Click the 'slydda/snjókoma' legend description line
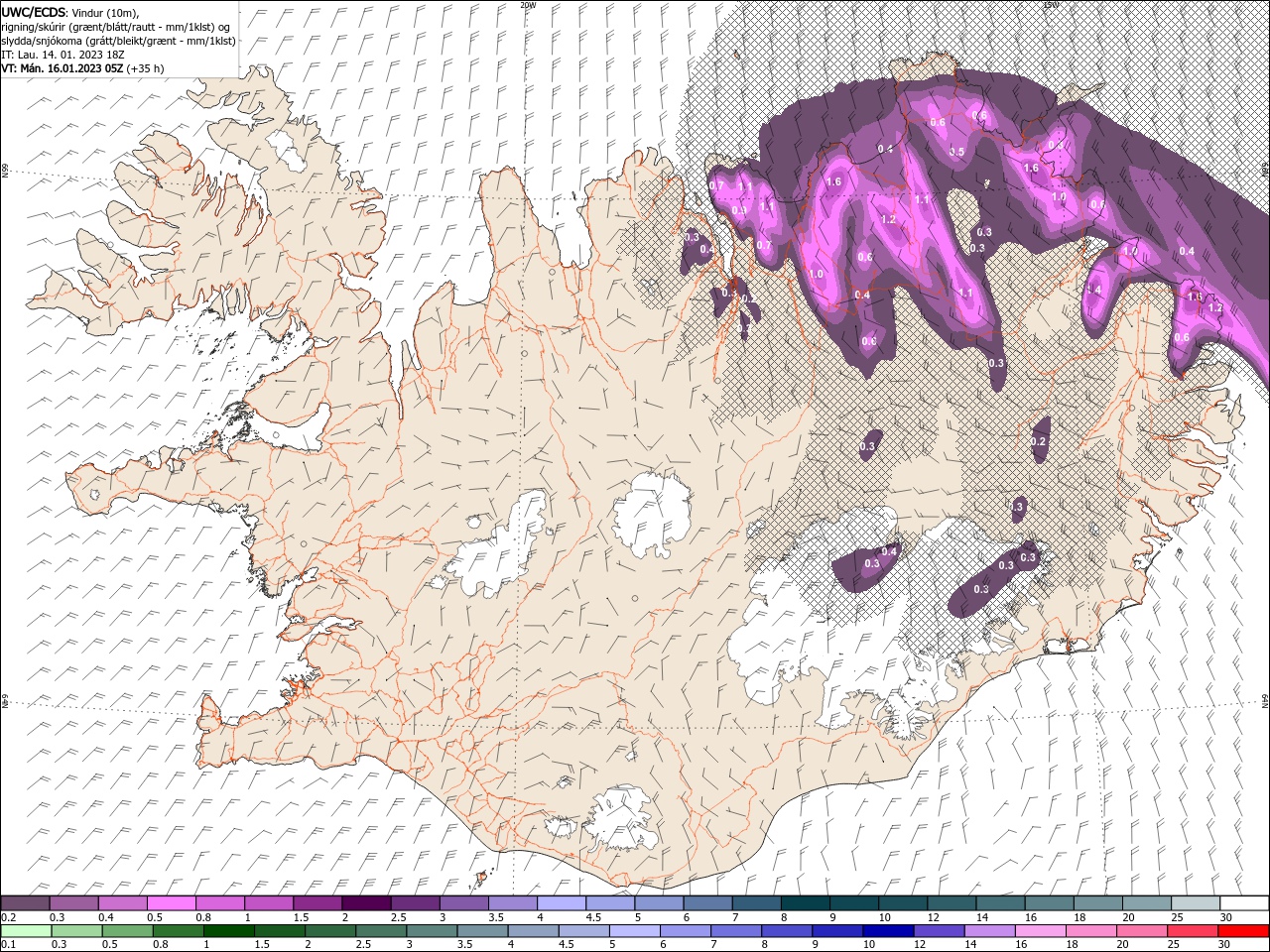The width and height of the screenshot is (1270, 952). click(x=118, y=41)
